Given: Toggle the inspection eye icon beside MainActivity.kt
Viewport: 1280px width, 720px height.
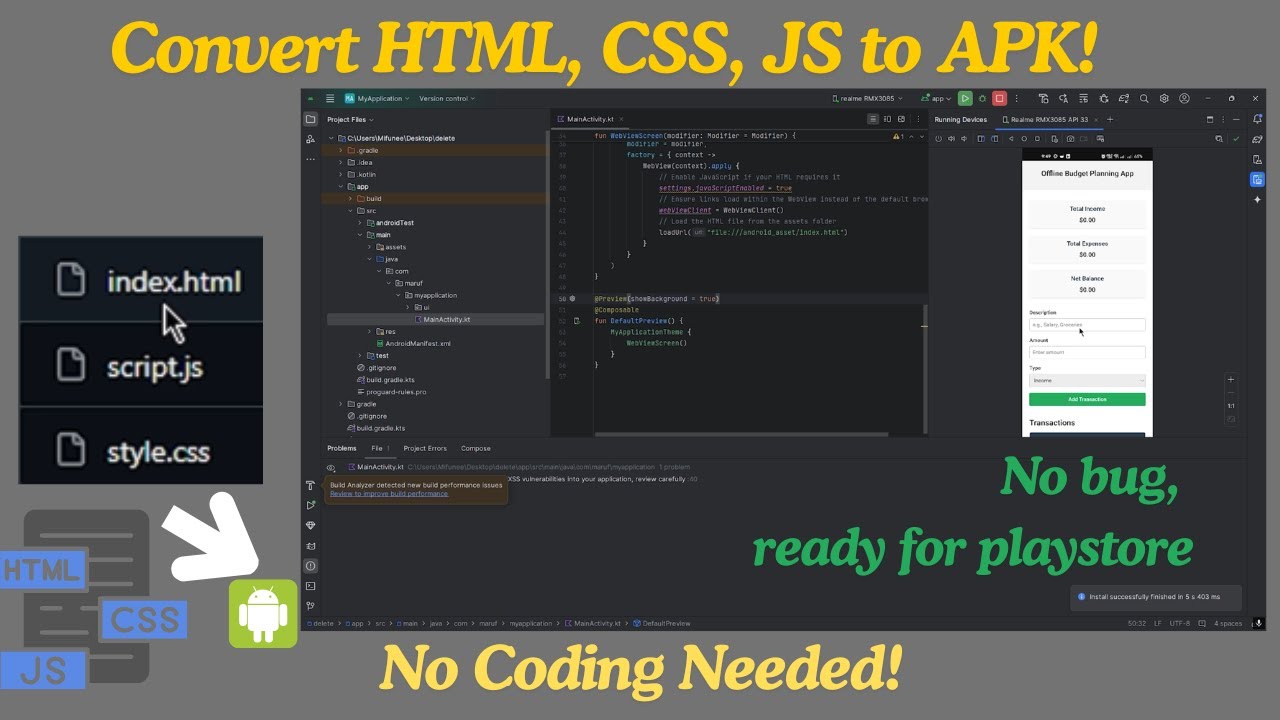Looking at the screenshot, I should coord(330,468).
